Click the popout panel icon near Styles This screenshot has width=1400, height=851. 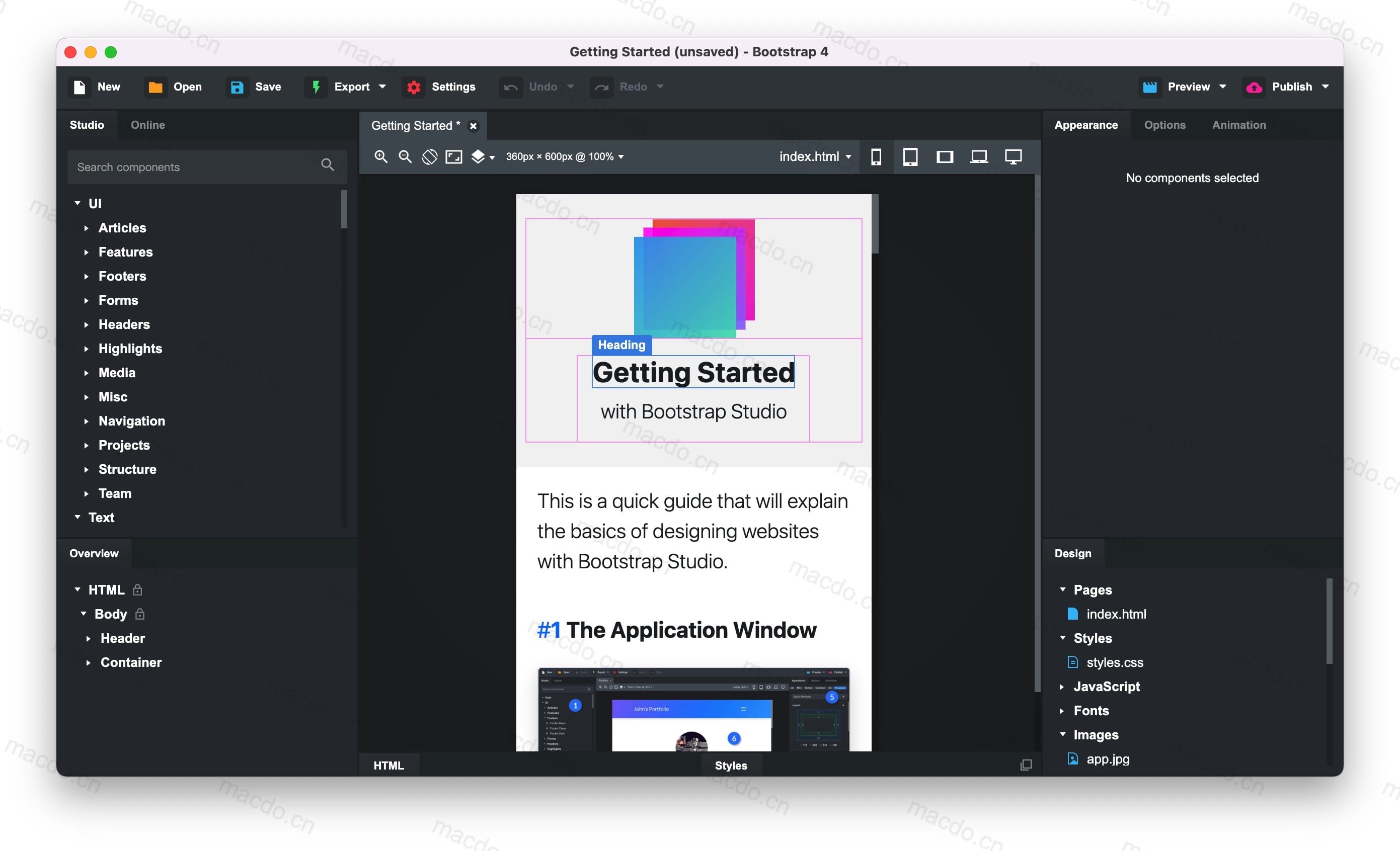coord(1026,764)
